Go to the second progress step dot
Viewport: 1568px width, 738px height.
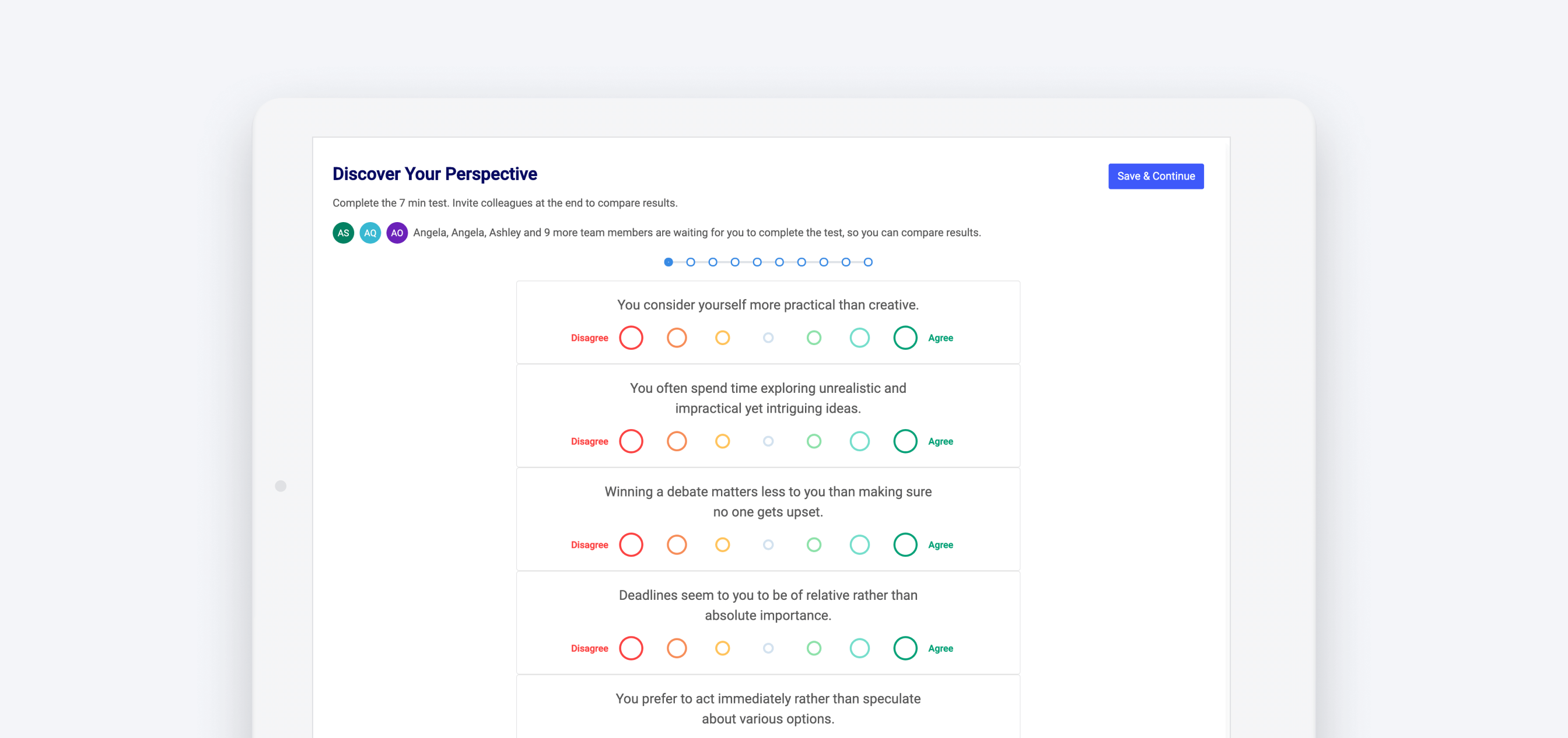click(x=690, y=262)
